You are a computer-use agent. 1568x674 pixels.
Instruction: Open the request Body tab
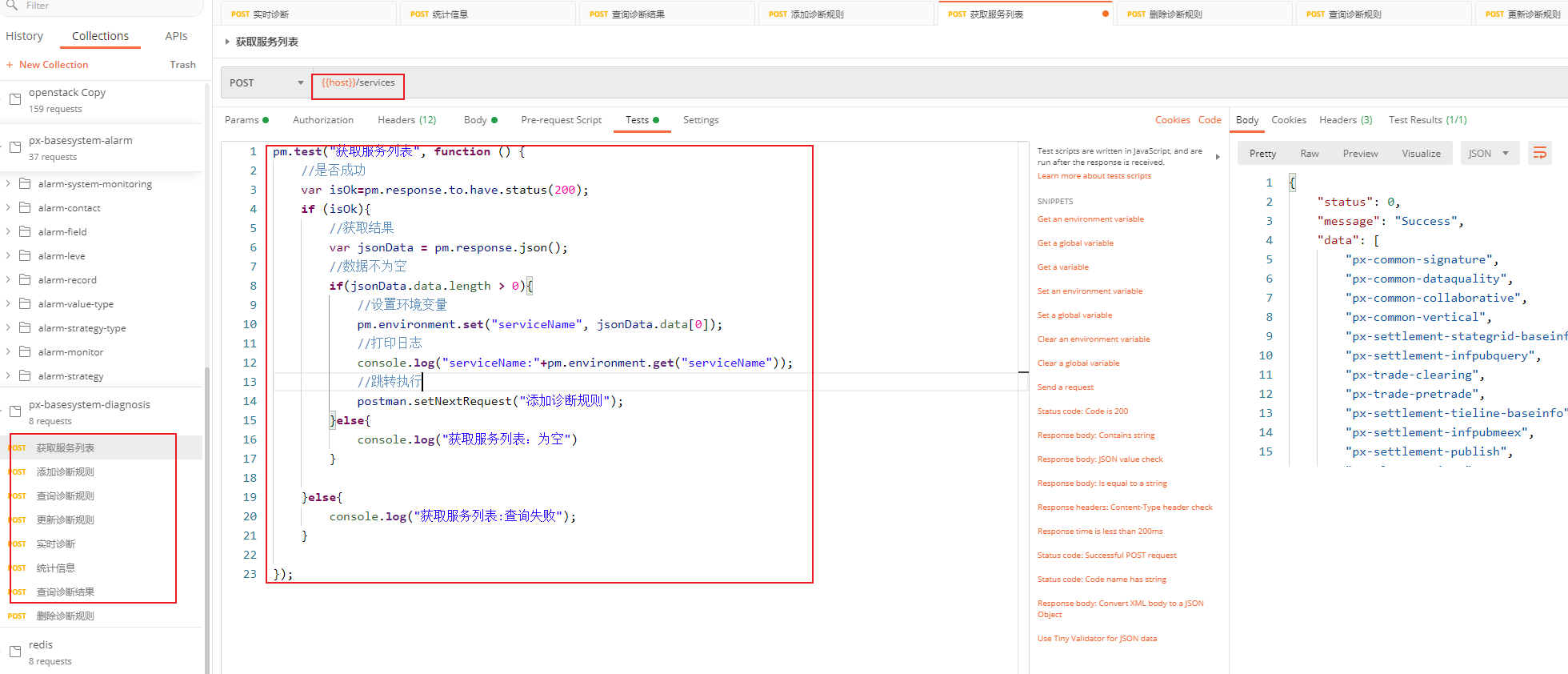pyautogui.click(x=480, y=120)
